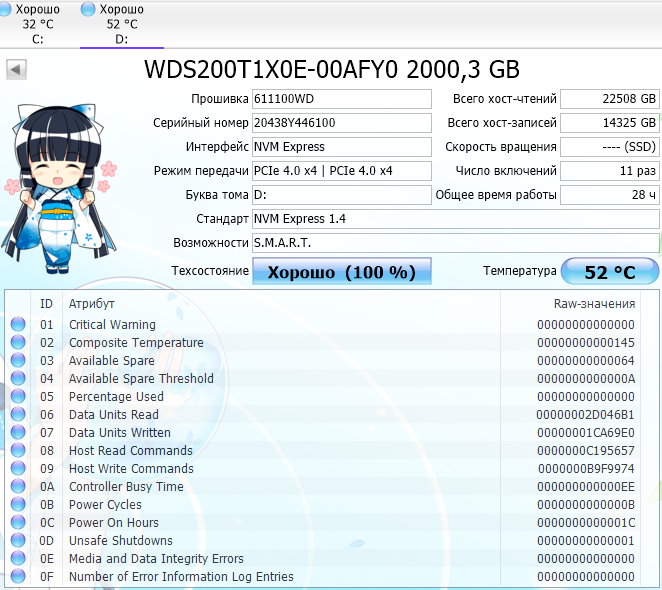This screenshot has height=590, width=662.
Task: Click the status icon for Media and Data Integrity Errors
Action: [x=18, y=558]
